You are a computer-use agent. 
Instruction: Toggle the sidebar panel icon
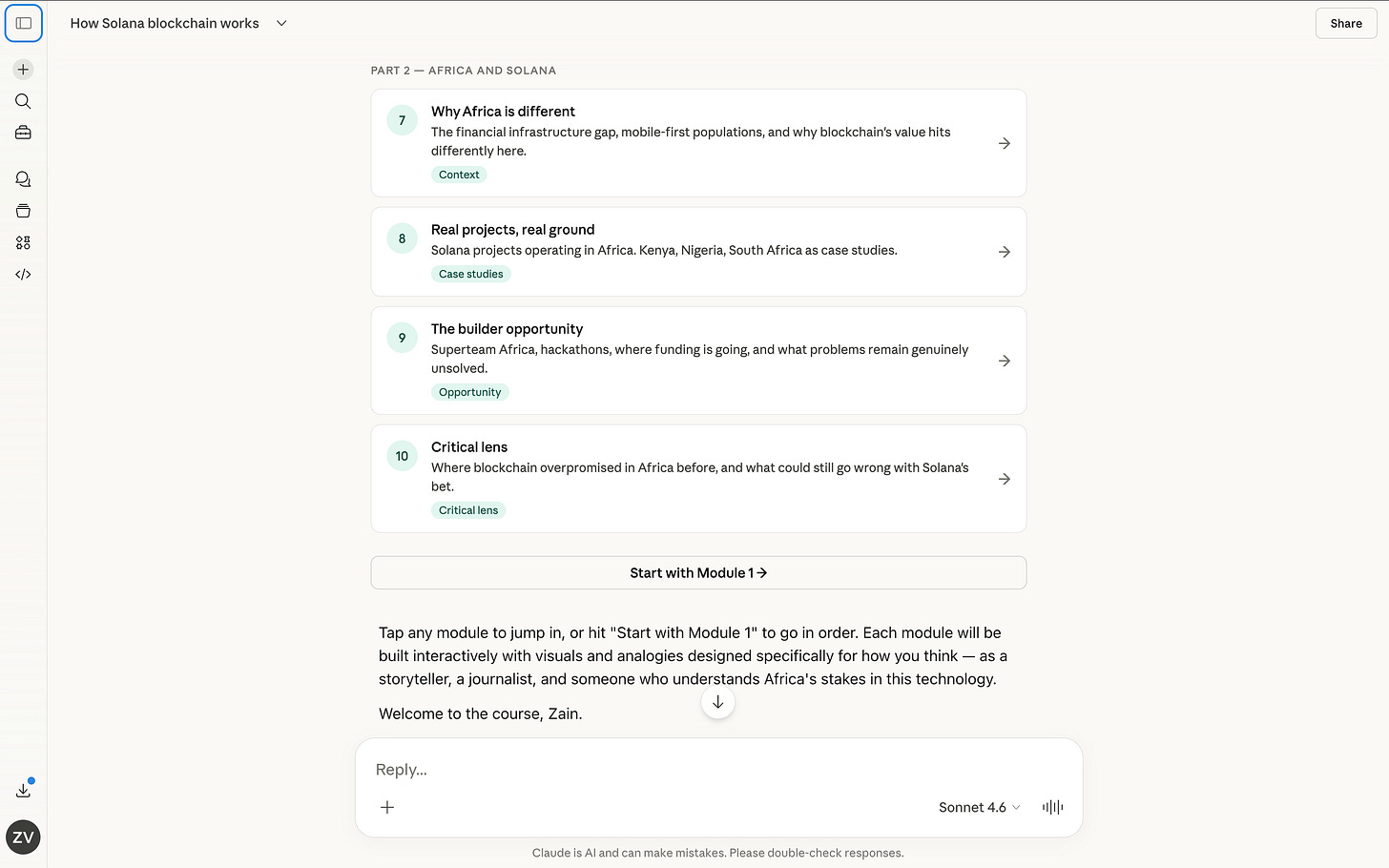[24, 23]
